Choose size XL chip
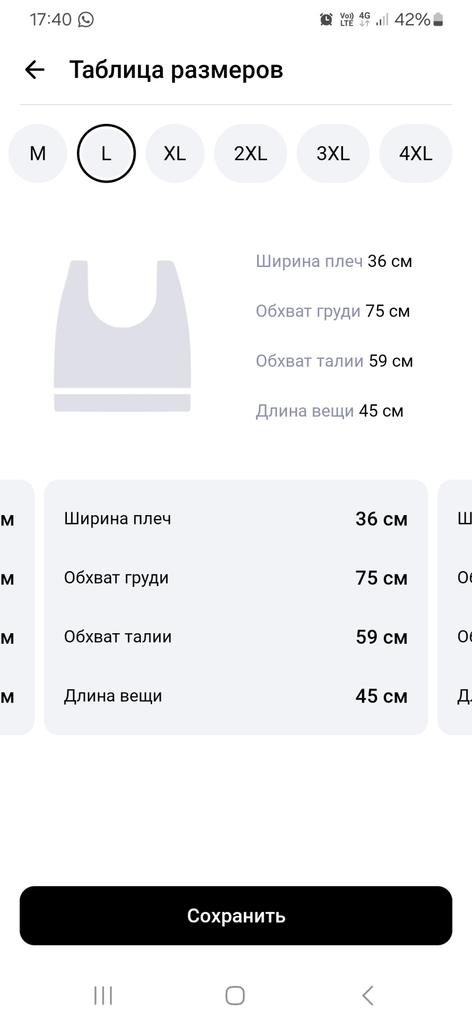This screenshot has width=472, height=1024. pos(175,153)
